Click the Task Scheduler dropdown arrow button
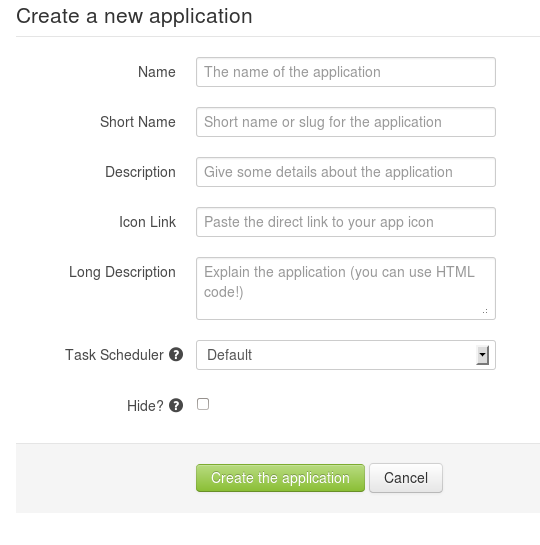The width and height of the screenshot is (540, 545). point(482,355)
